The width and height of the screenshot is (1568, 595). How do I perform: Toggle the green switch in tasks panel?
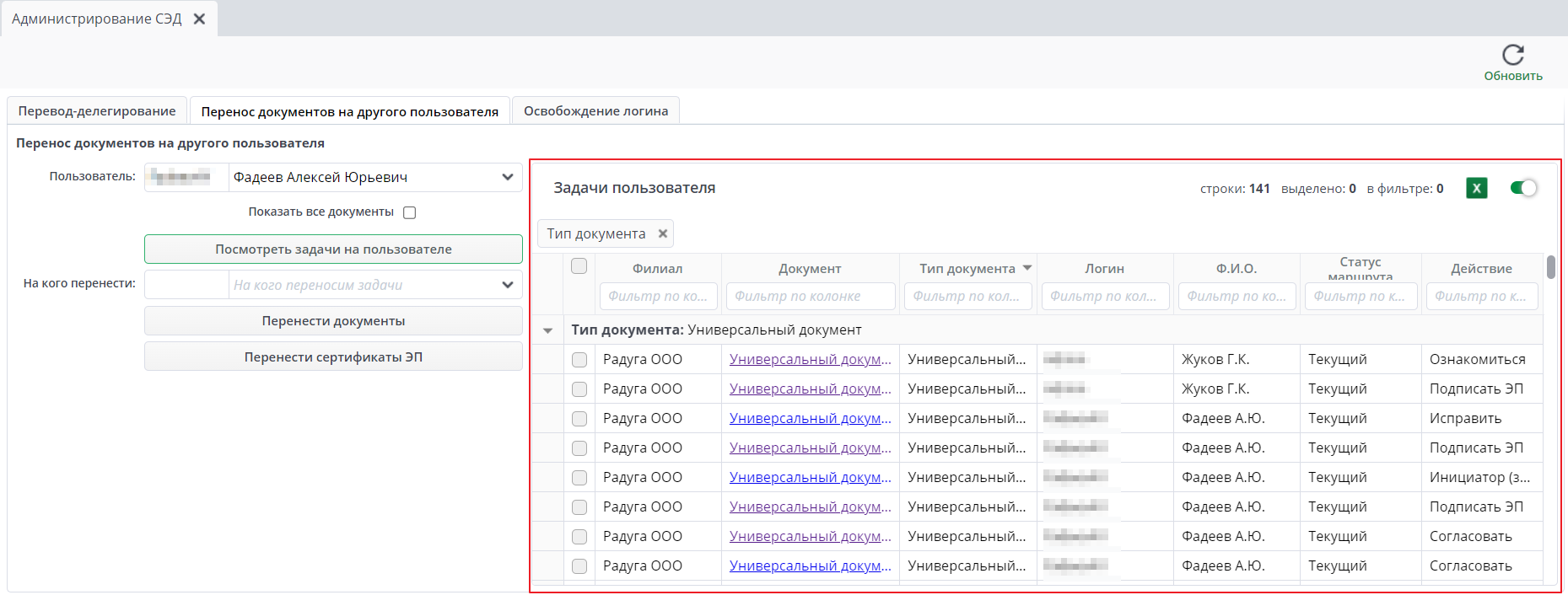[1523, 188]
